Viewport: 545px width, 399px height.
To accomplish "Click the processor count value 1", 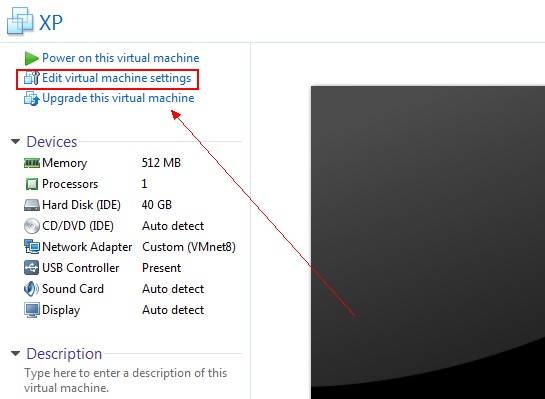I will (144, 184).
